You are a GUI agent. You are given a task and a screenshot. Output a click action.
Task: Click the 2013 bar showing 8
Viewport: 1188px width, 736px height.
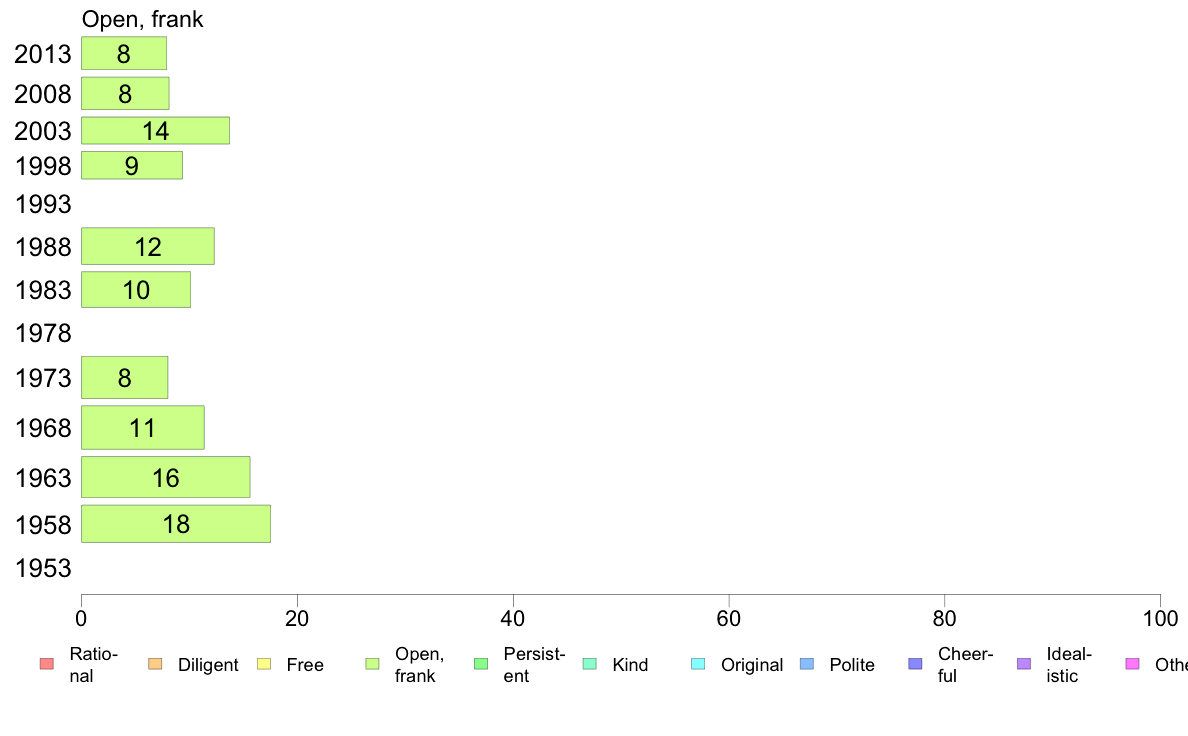(124, 54)
